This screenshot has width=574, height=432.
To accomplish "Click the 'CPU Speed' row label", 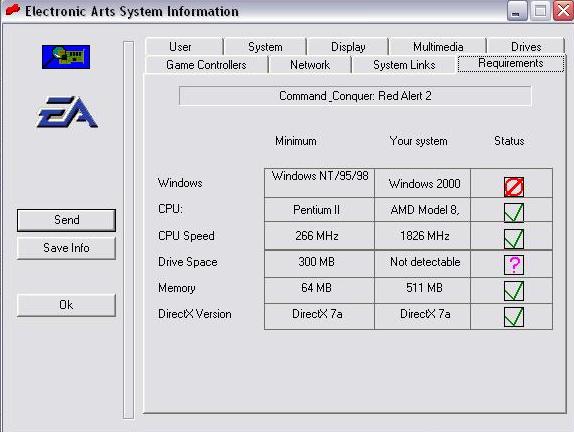I will (x=186, y=236).
